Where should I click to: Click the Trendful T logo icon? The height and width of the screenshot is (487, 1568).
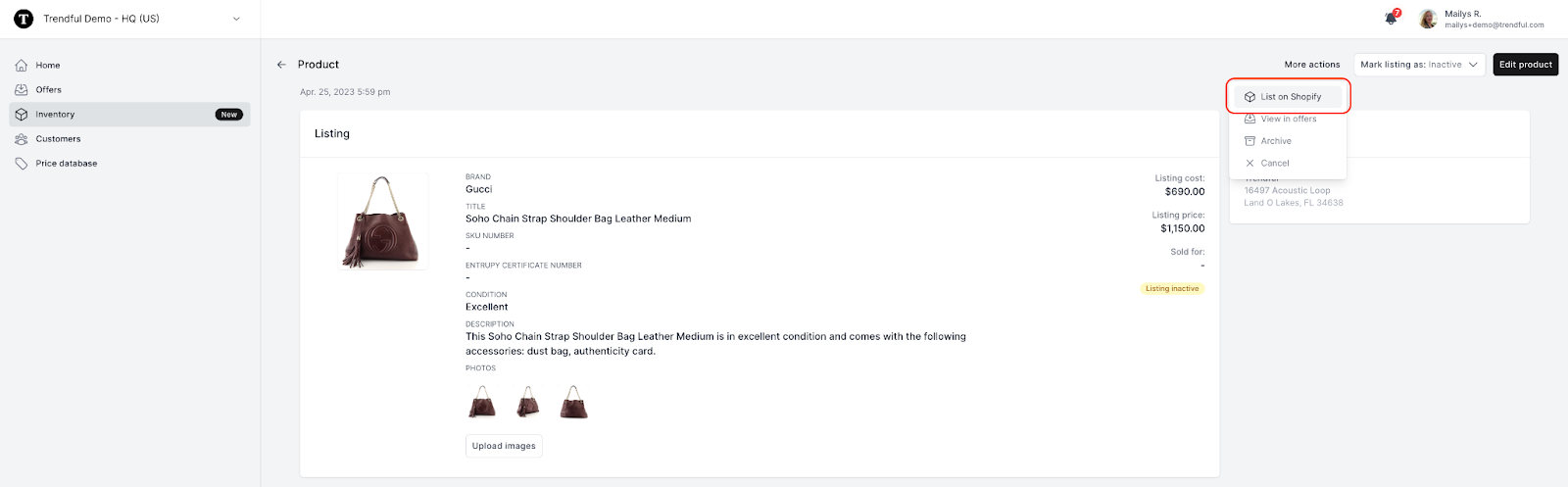point(24,19)
